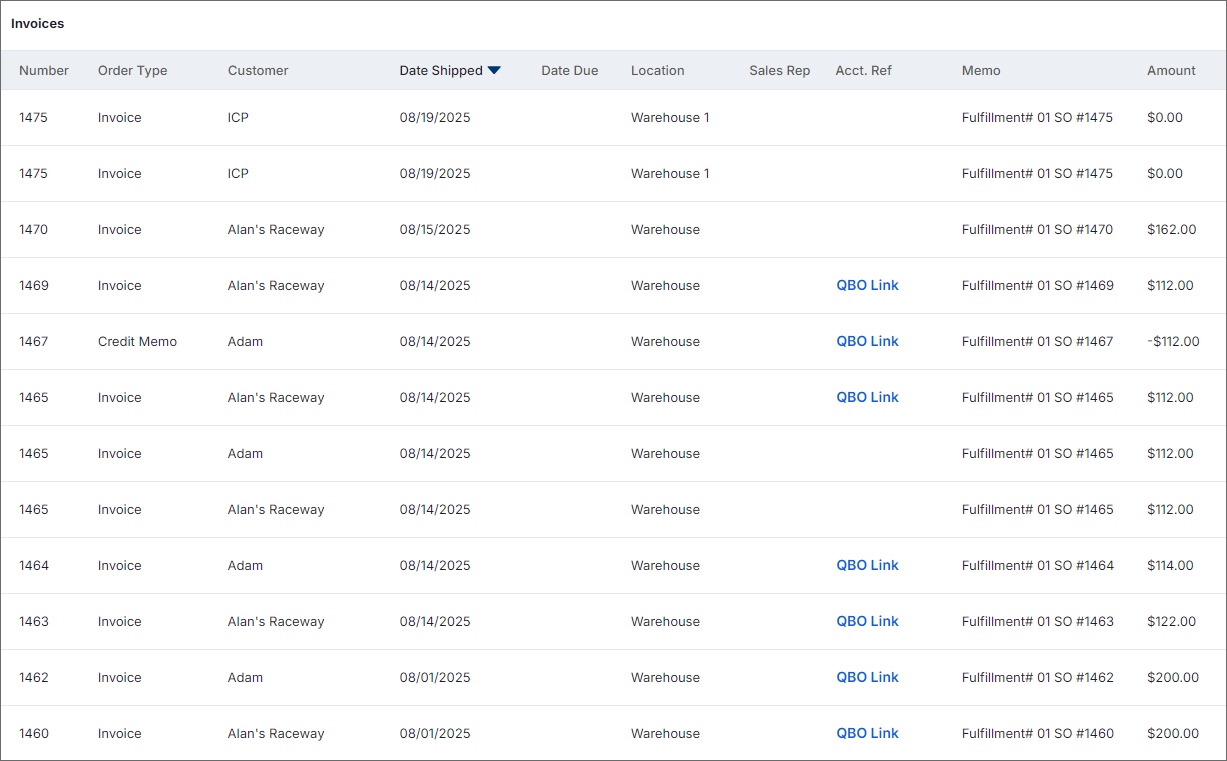Open invoice number 1475

point(32,117)
